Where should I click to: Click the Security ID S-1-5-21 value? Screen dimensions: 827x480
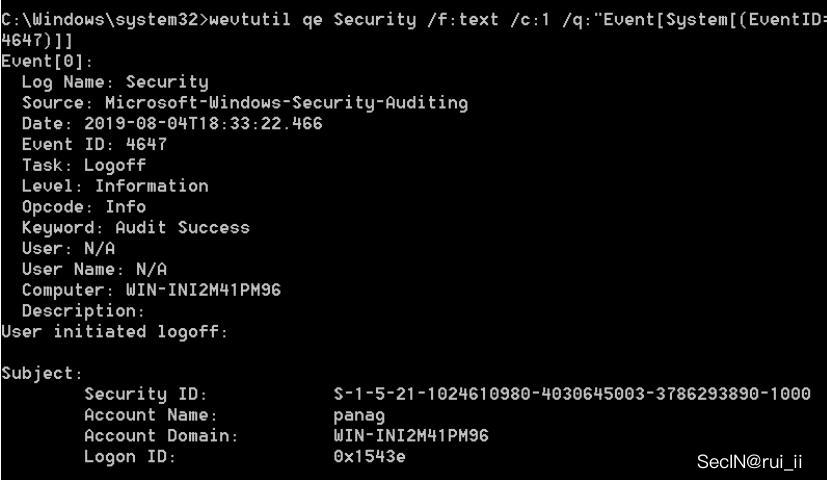[x=572, y=393]
